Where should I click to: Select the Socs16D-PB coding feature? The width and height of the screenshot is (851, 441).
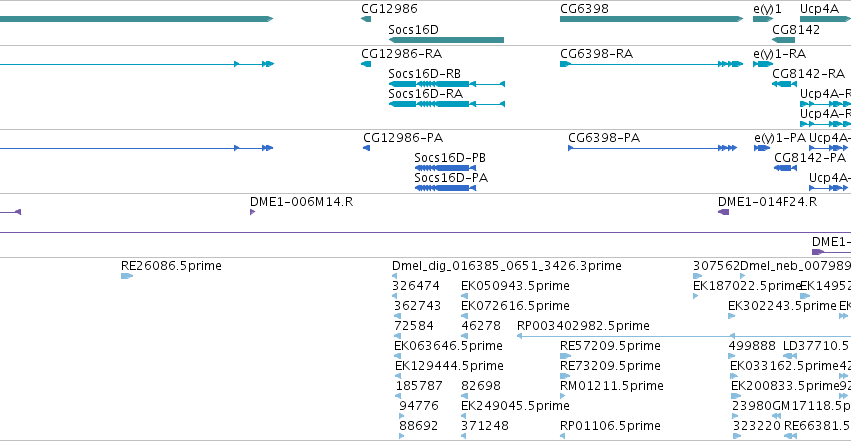(445, 168)
